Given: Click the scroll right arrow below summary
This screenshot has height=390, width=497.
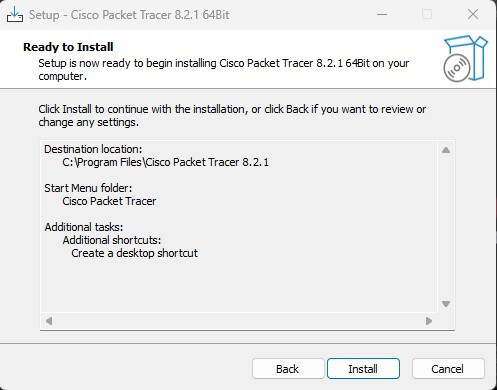Looking at the screenshot, I should pyautogui.click(x=429, y=321).
